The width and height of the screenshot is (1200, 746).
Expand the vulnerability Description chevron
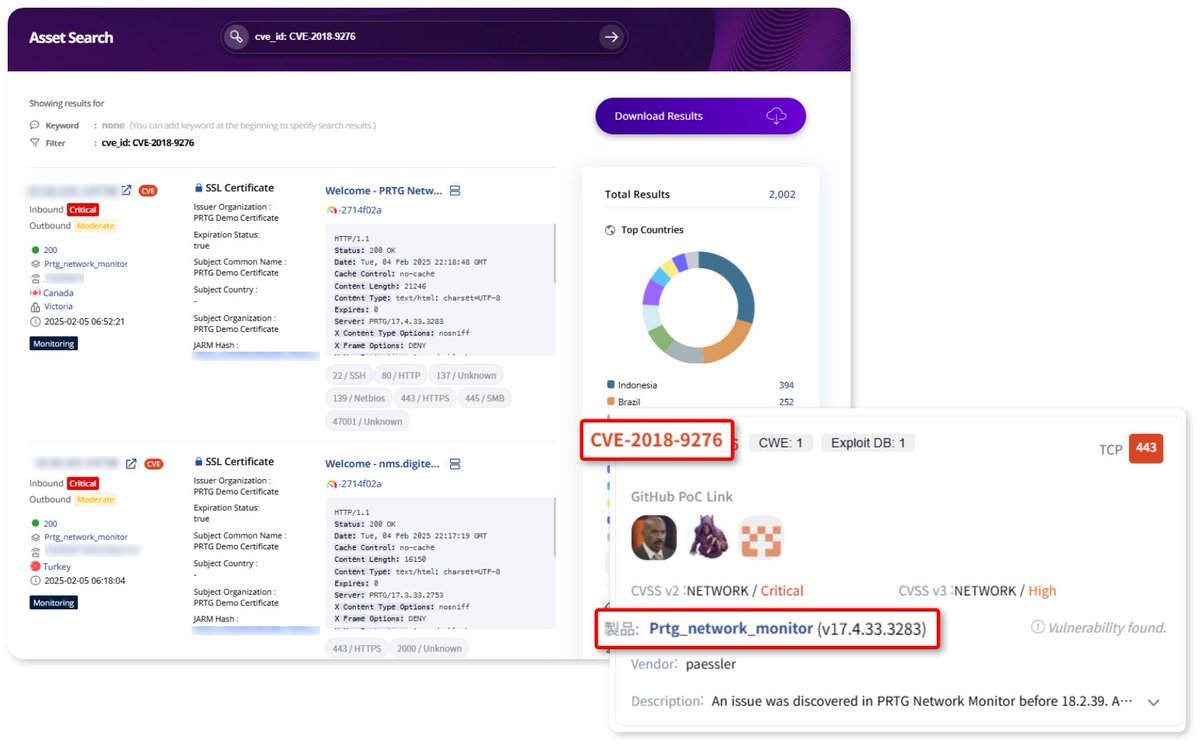click(1153, 702)
